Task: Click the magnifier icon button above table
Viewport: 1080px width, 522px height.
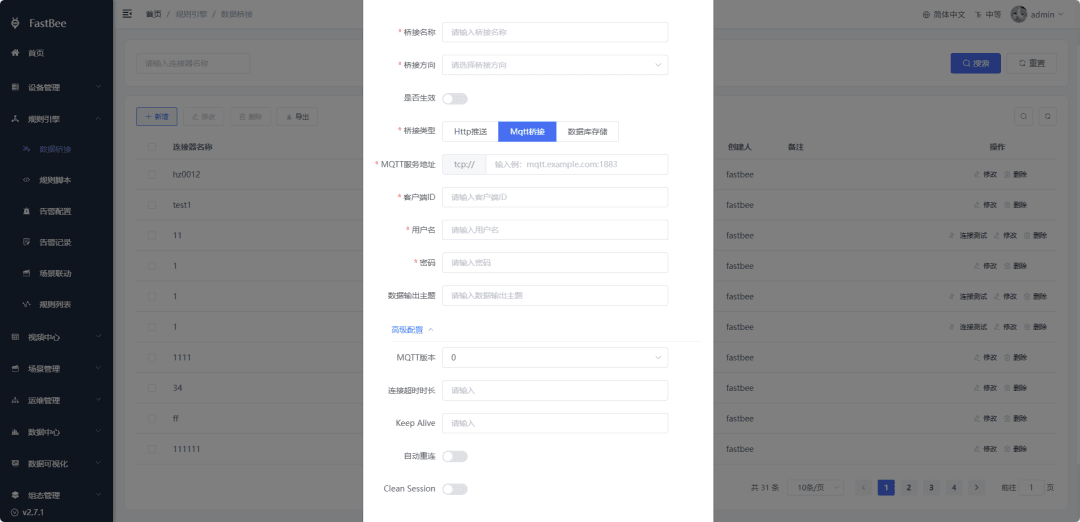Action: click(1025, 117)
